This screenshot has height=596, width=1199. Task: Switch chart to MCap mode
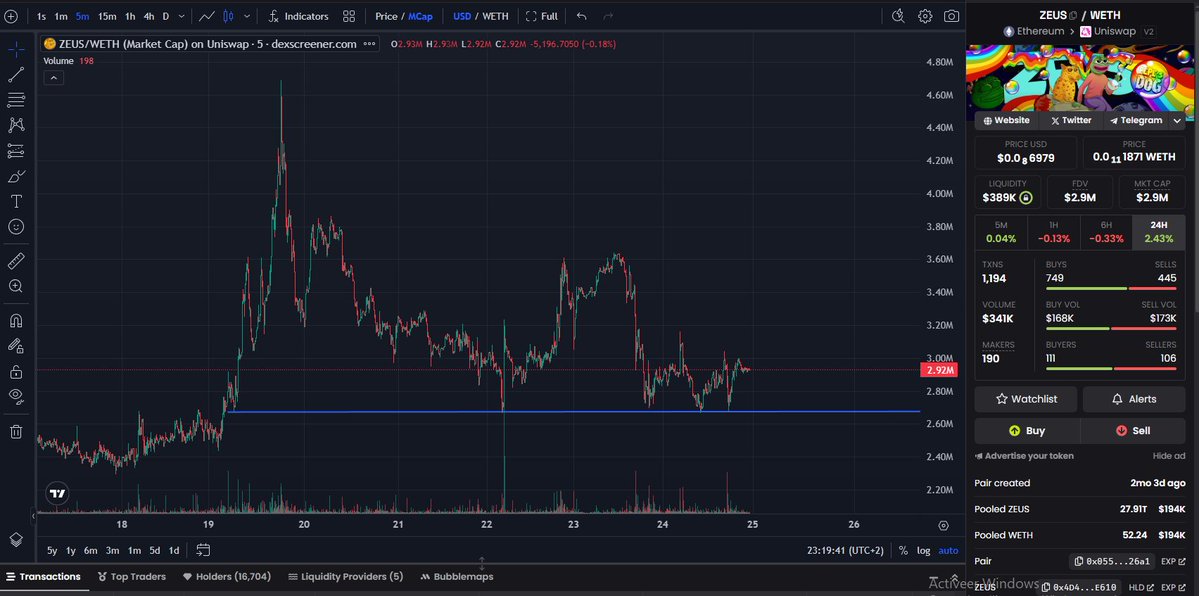click(x=420, y=16)
